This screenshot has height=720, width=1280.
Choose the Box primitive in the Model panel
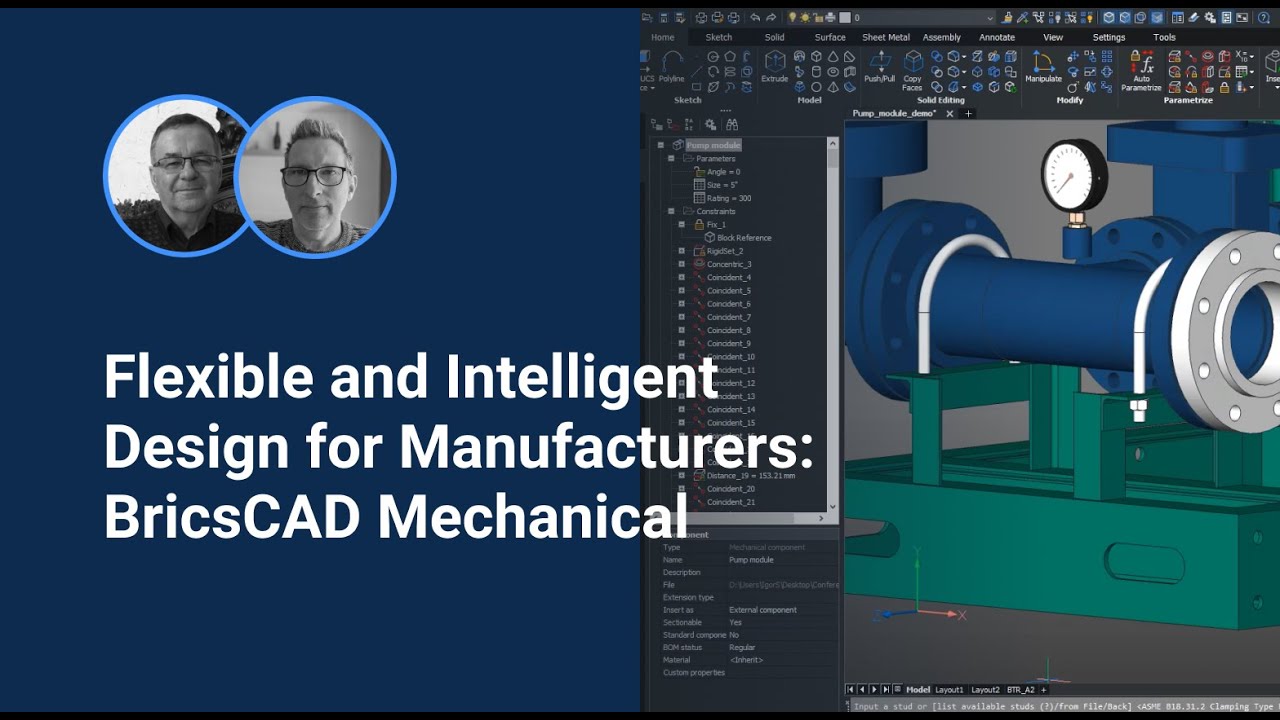pos(816,56)
